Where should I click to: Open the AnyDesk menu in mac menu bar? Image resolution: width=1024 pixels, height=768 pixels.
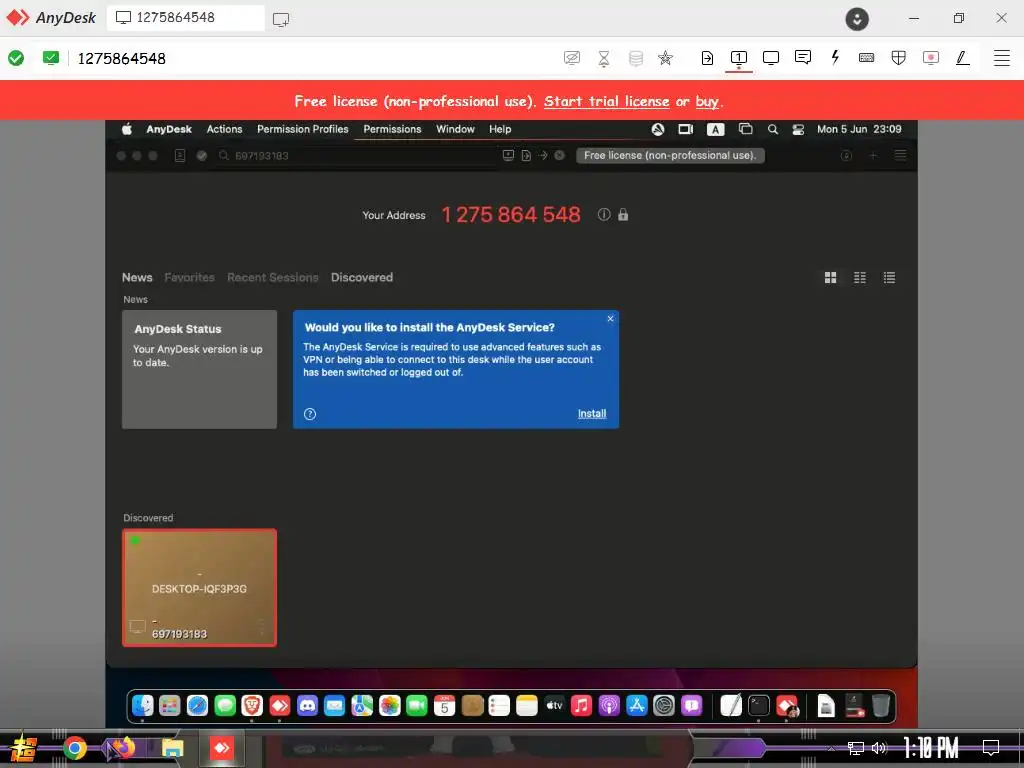[x=168, y=129]
